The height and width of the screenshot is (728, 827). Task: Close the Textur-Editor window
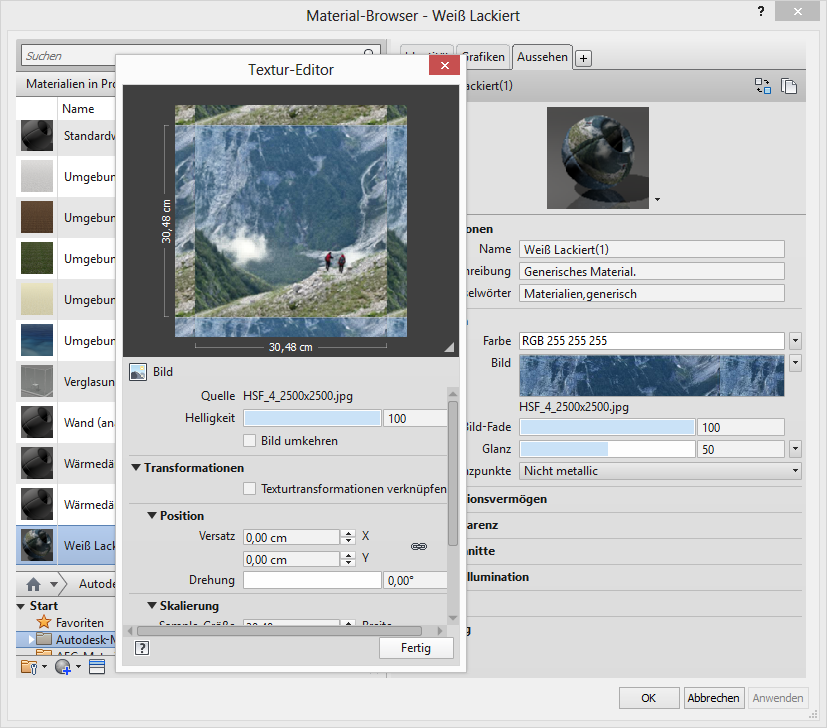(x=445, y=65)
